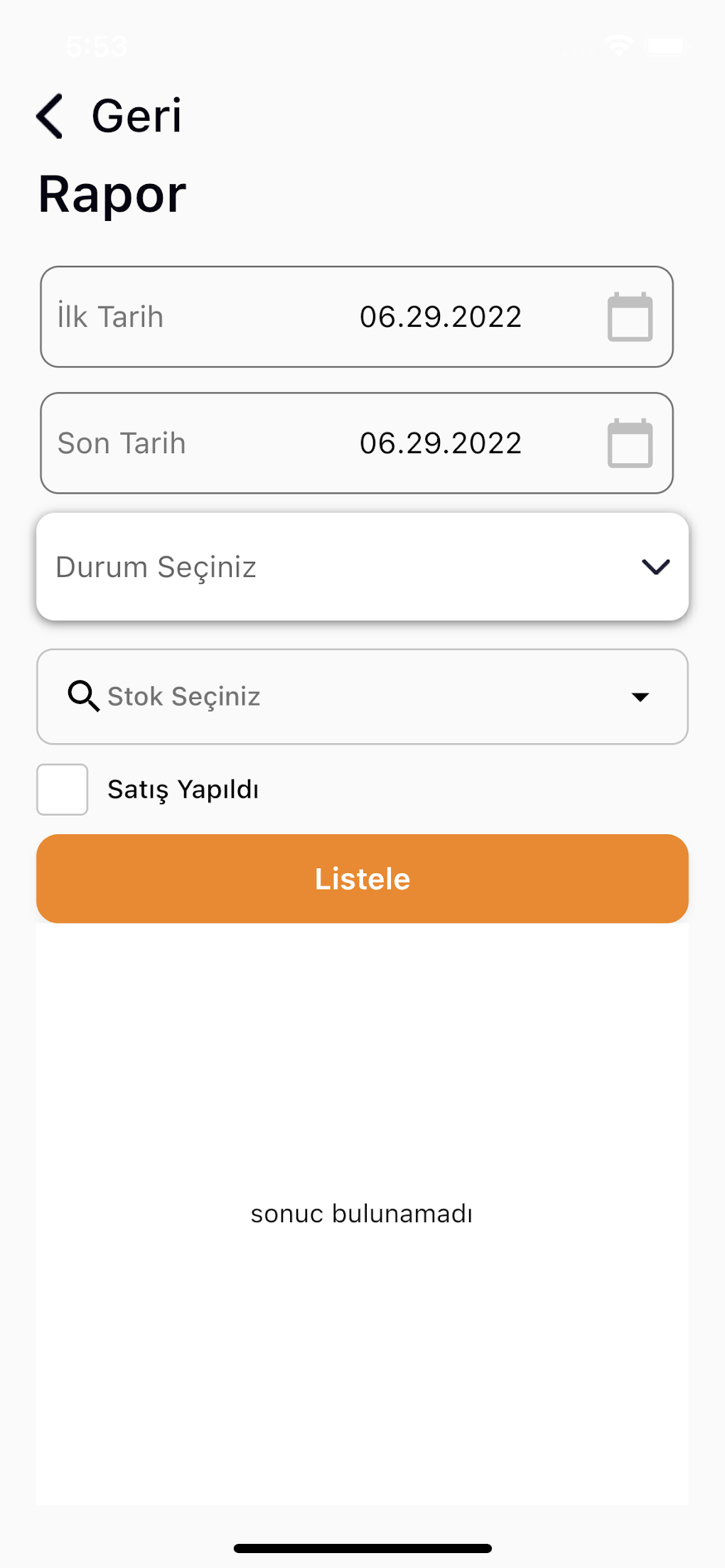Click the Son Tarih date value 06.29.2022
Viewport: 725px width, 1568px height.
(x=441, y=443)
